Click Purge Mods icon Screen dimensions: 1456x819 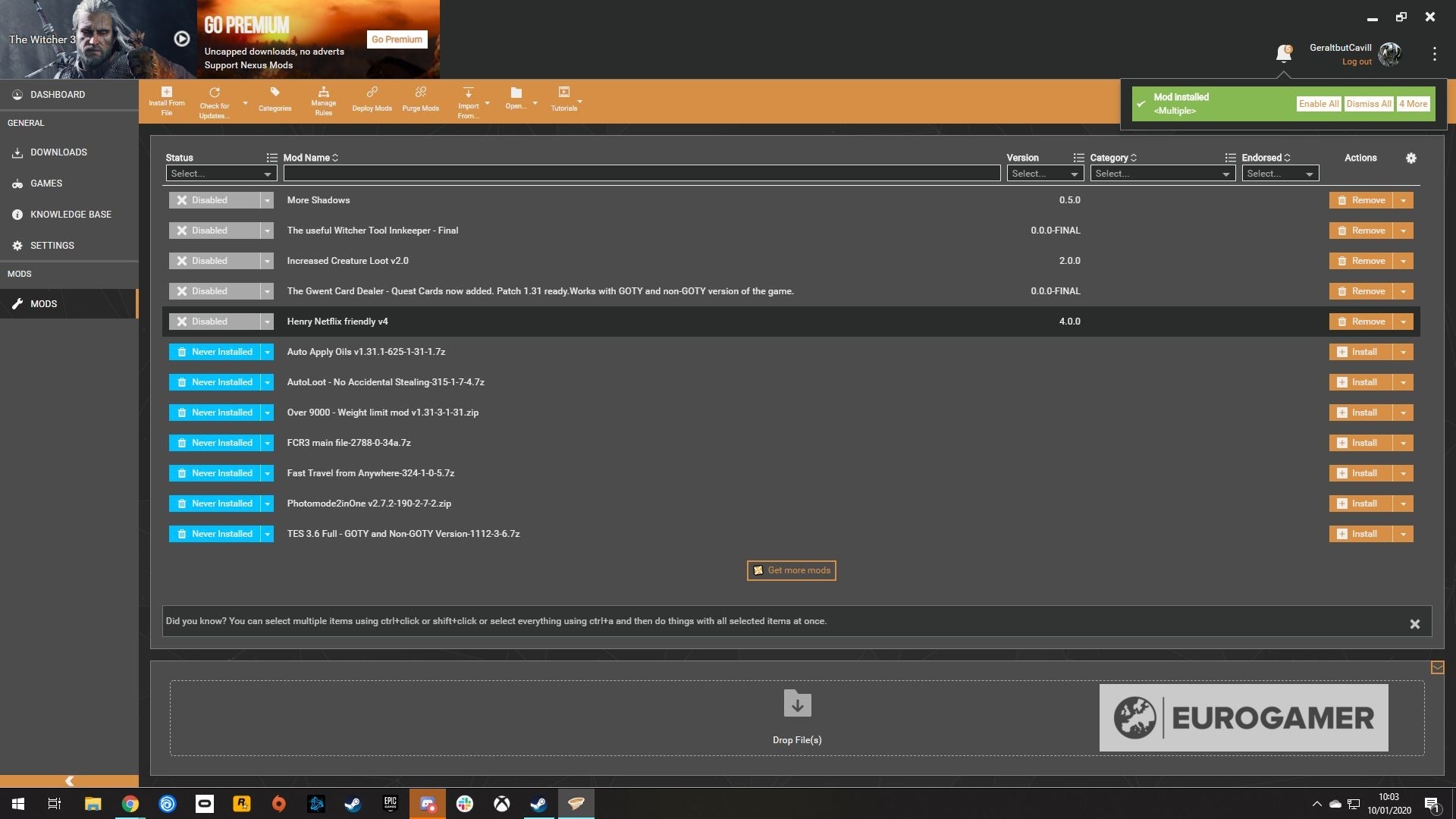click(420, 99)
